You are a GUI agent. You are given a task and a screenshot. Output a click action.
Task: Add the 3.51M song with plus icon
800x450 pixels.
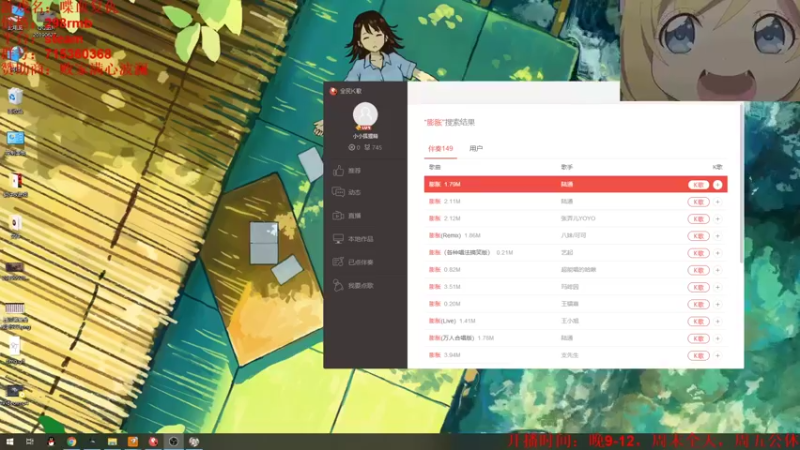click(717, 287)
